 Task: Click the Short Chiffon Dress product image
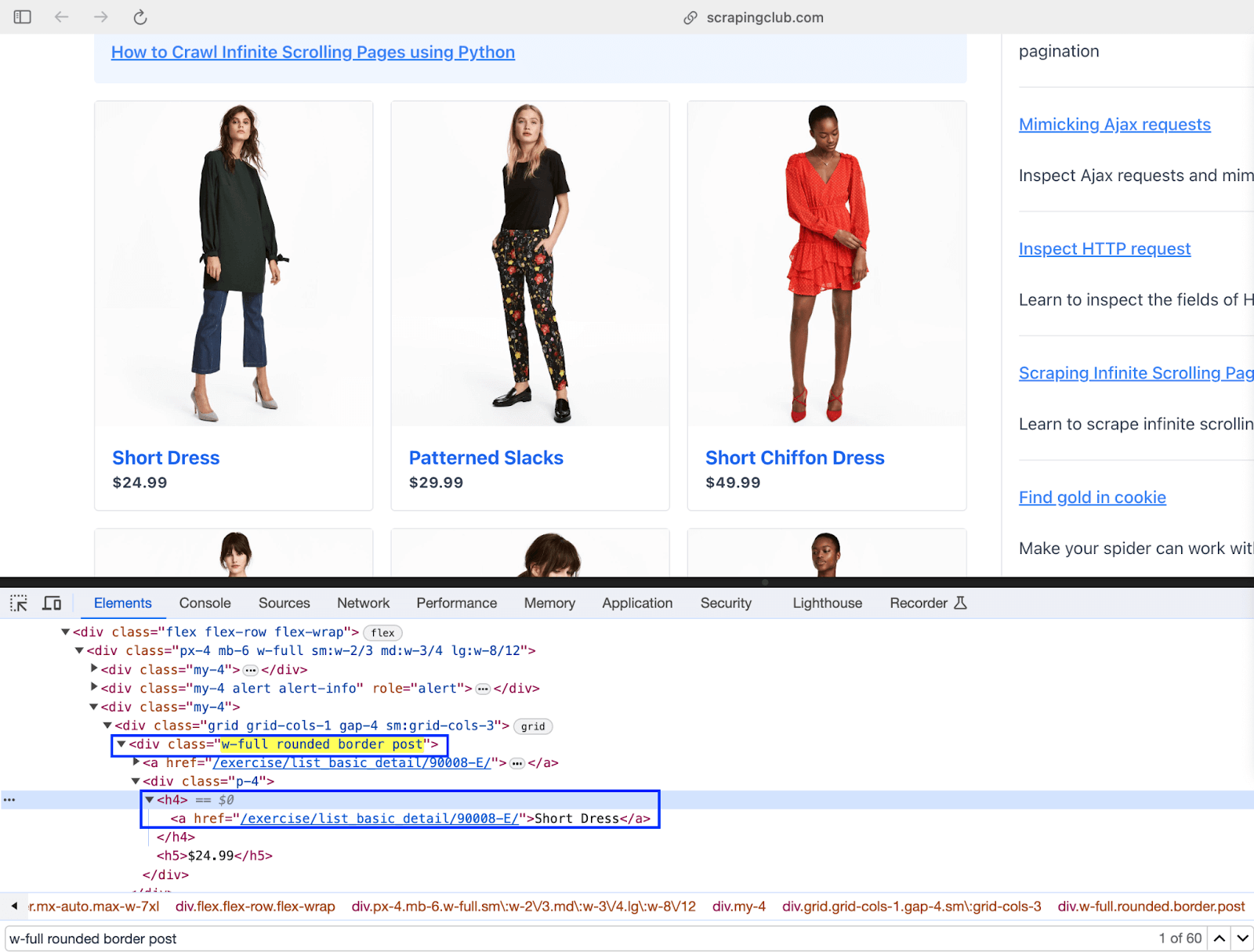[x=826, y=264]
